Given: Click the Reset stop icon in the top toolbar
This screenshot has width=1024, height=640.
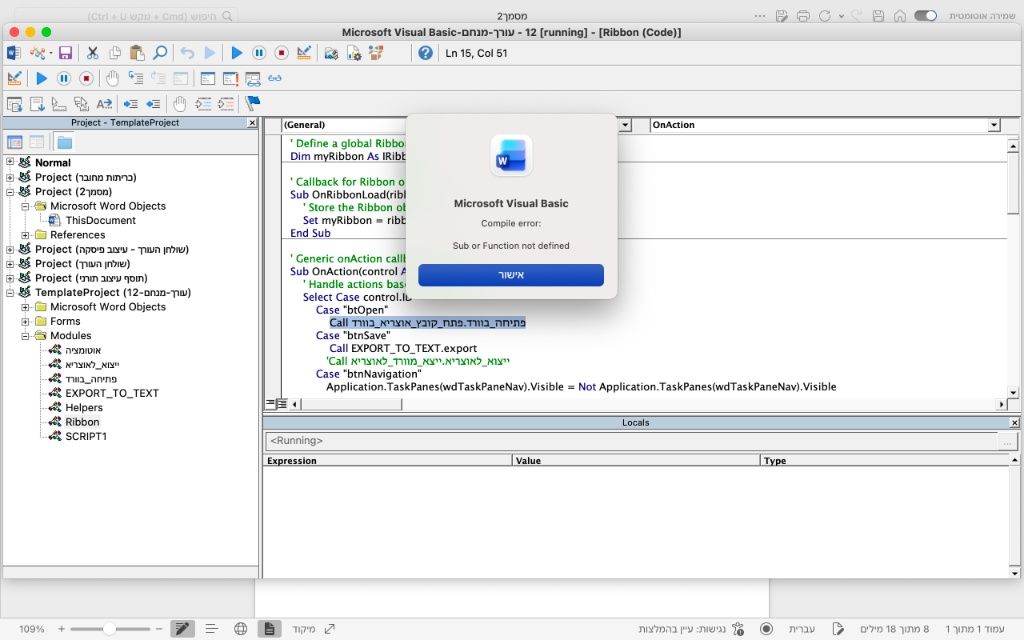Looking at the screenshot, I should pos(281,53).
